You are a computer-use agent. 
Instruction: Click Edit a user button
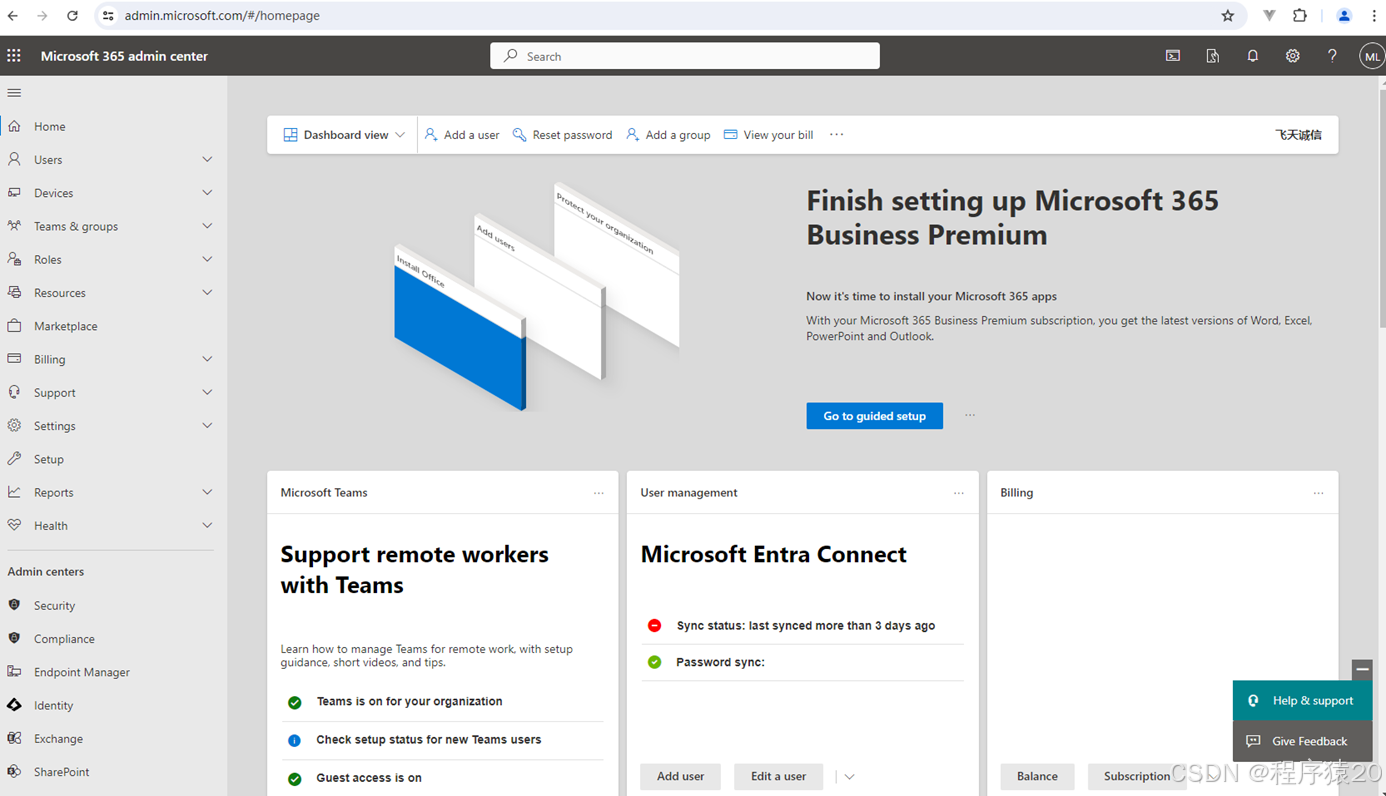[778, 777]
